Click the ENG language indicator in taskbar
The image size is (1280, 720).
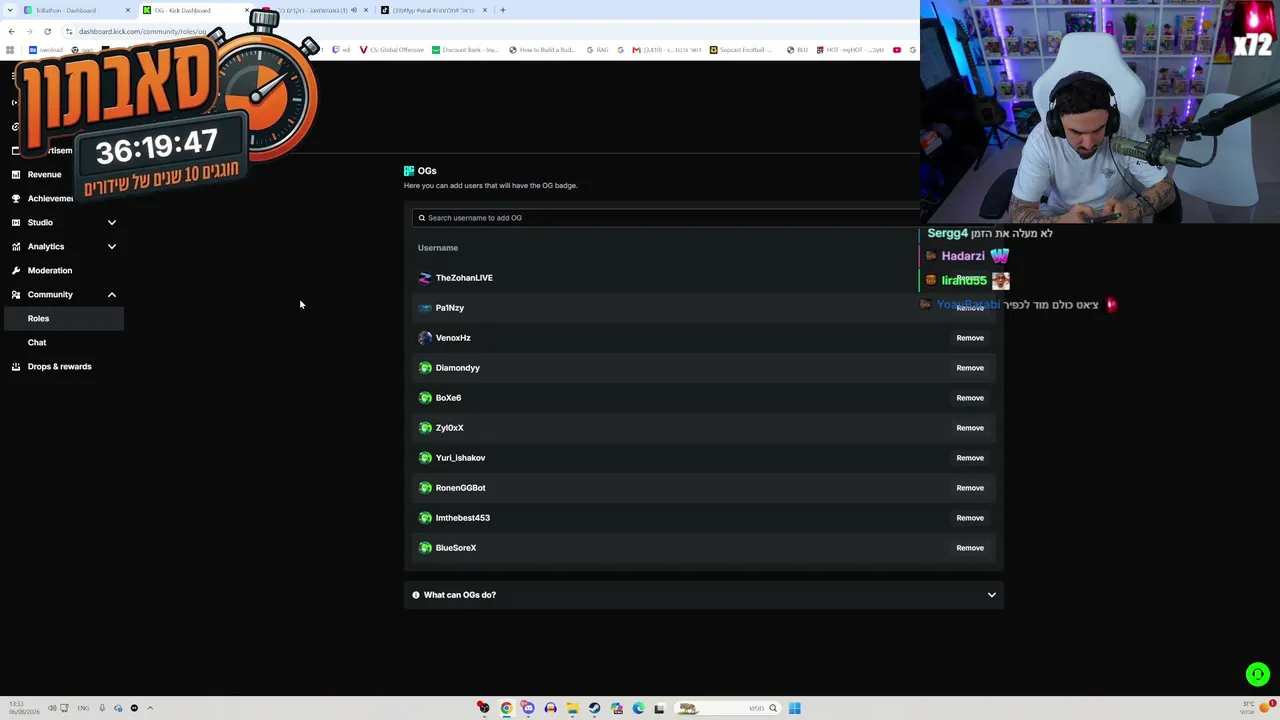(83, 708)
